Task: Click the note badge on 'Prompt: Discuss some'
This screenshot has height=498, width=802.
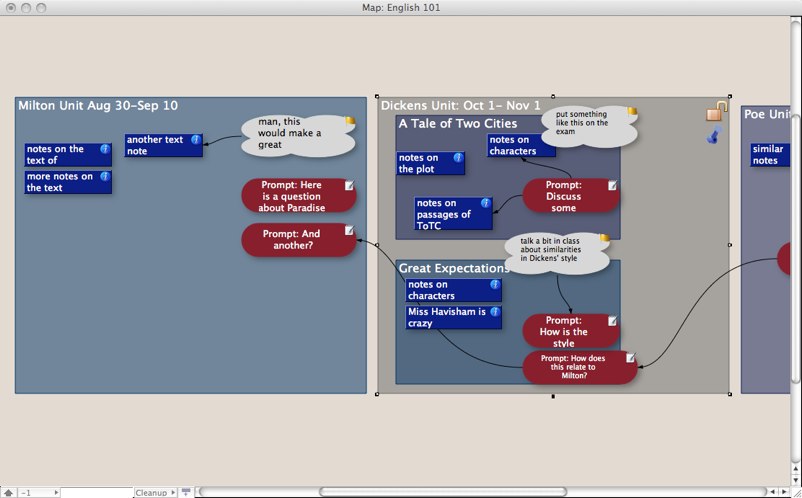Action: pyautogui.click(x=612, y=185)
